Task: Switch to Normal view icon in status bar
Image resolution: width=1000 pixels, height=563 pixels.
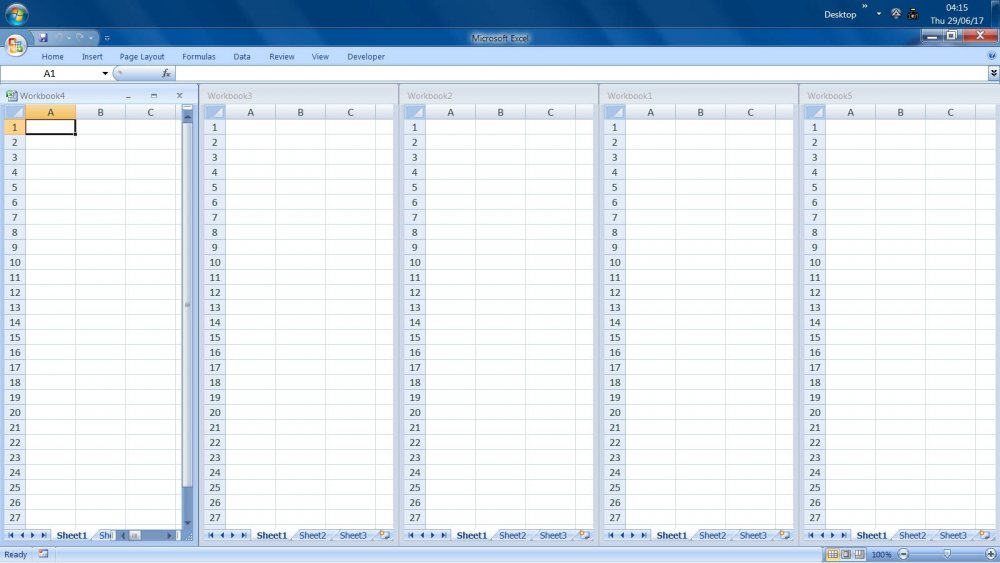Action: pos(832,554)
